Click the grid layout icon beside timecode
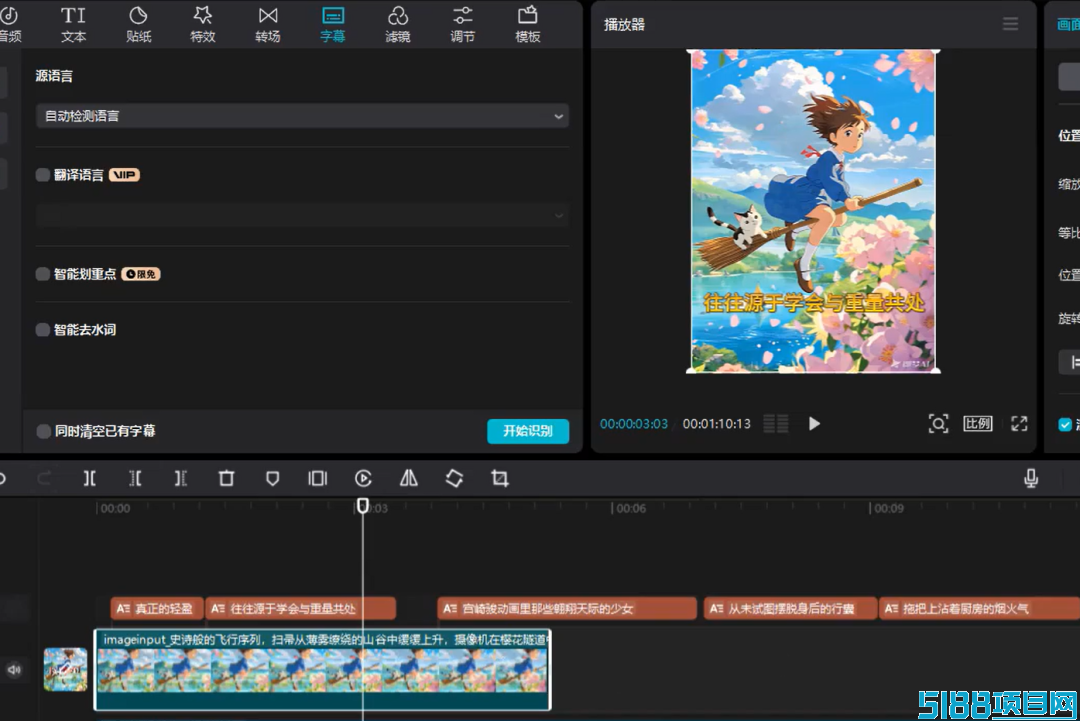The image size is (1080, 721). [x=776, y=424]
